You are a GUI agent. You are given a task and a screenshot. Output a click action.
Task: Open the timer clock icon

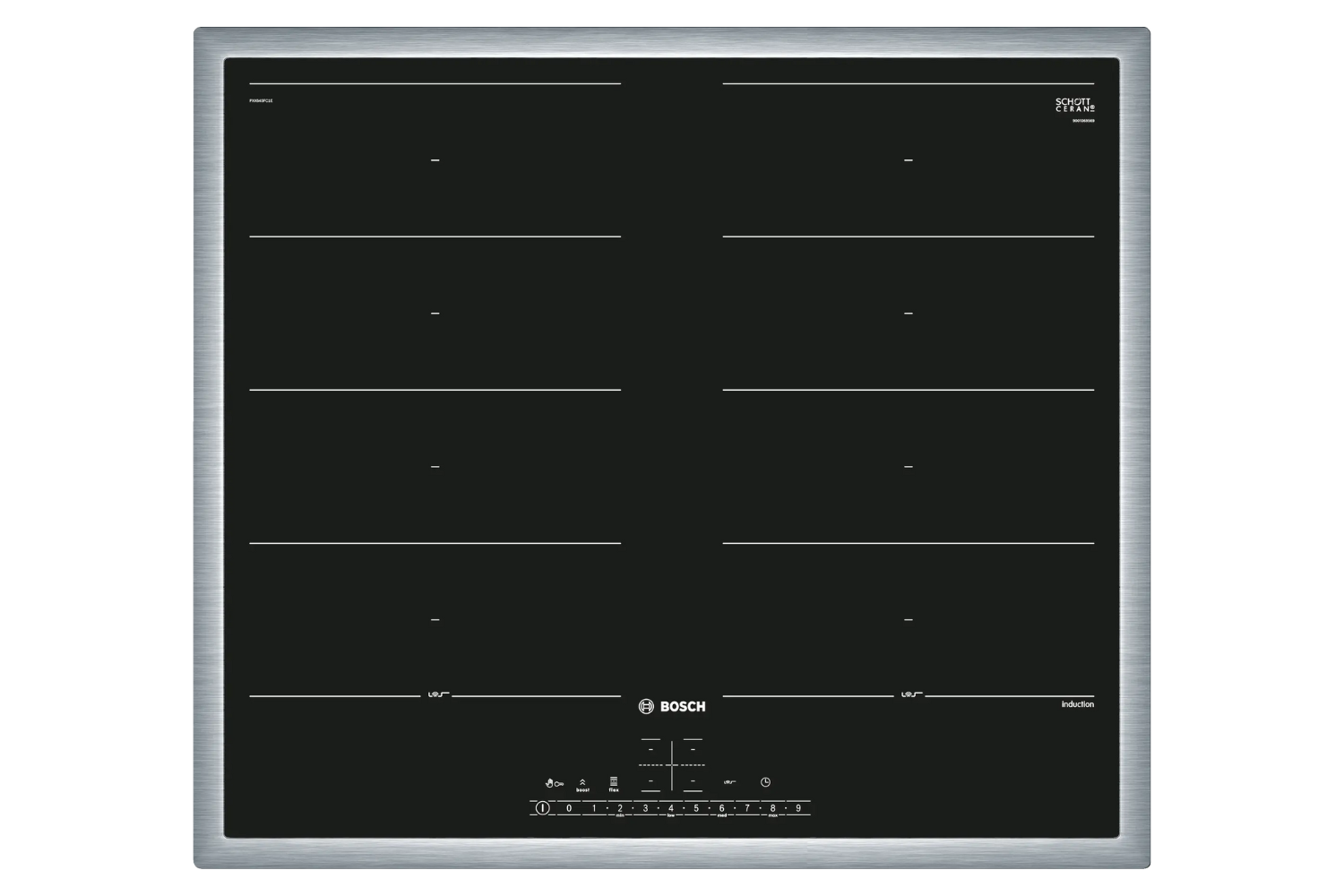coord(765,782)
